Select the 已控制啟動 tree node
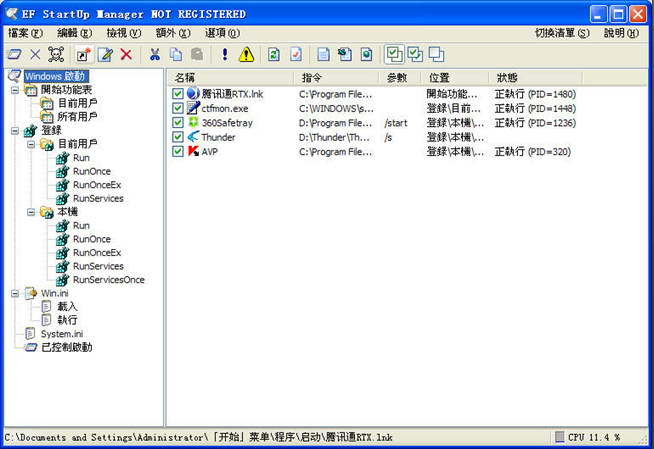 (67, 347)
